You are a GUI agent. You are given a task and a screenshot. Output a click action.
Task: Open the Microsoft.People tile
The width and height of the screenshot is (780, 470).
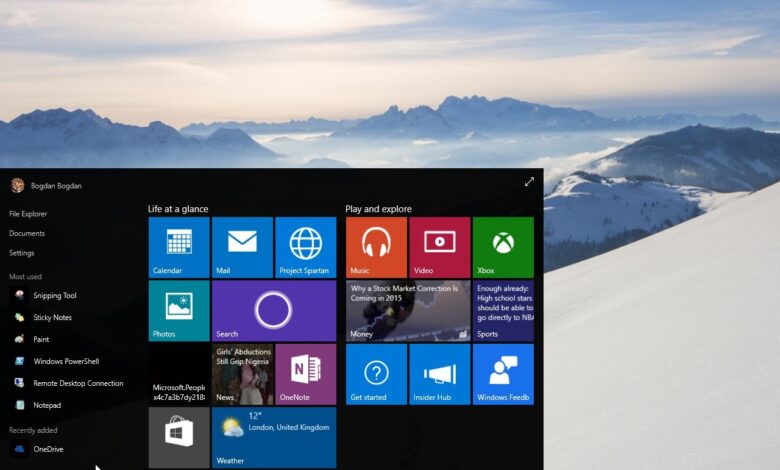point(179,374)
